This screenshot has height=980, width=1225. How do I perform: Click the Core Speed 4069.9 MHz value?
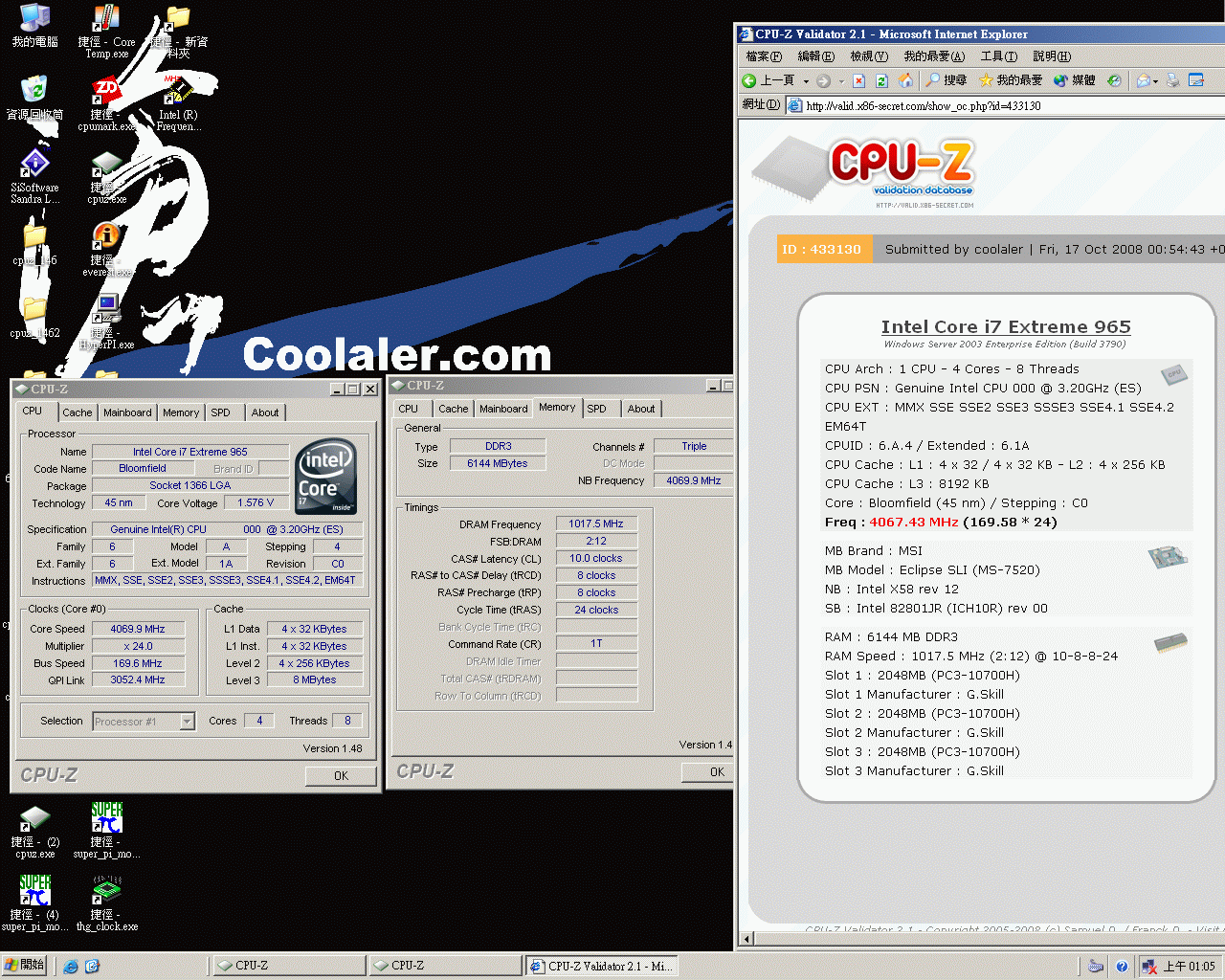(x=139, y=629)
